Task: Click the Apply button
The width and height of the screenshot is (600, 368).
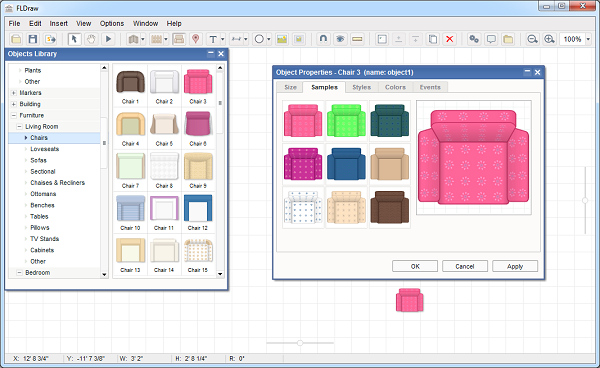Action: (515, 266)
